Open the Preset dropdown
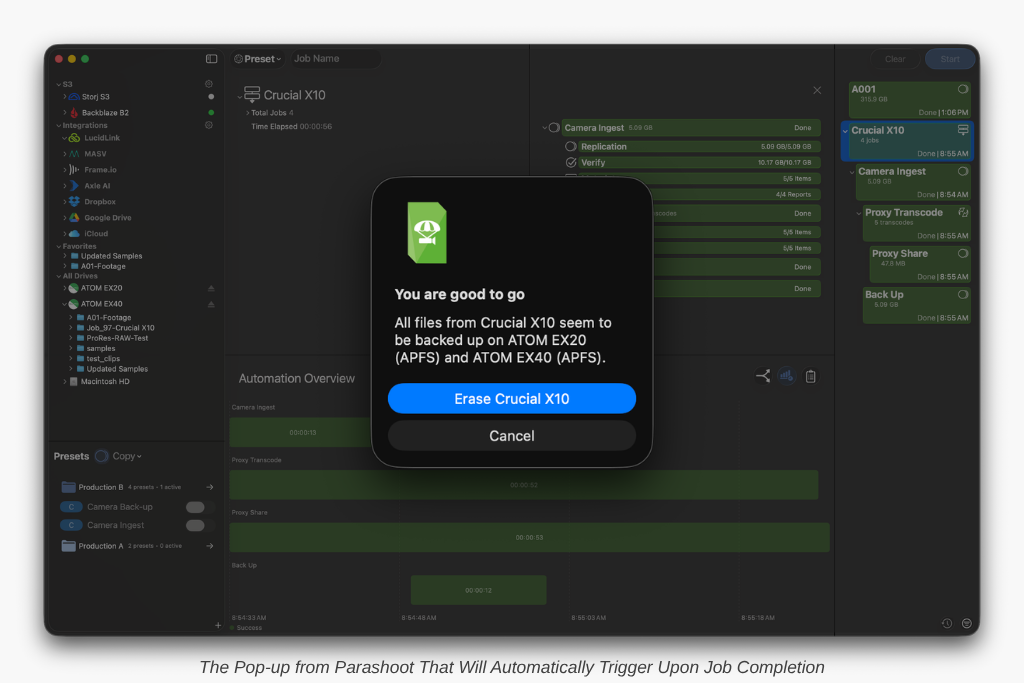Image resolution: width=1024 pixels, height=683 pixels. (x=259, y=59)
